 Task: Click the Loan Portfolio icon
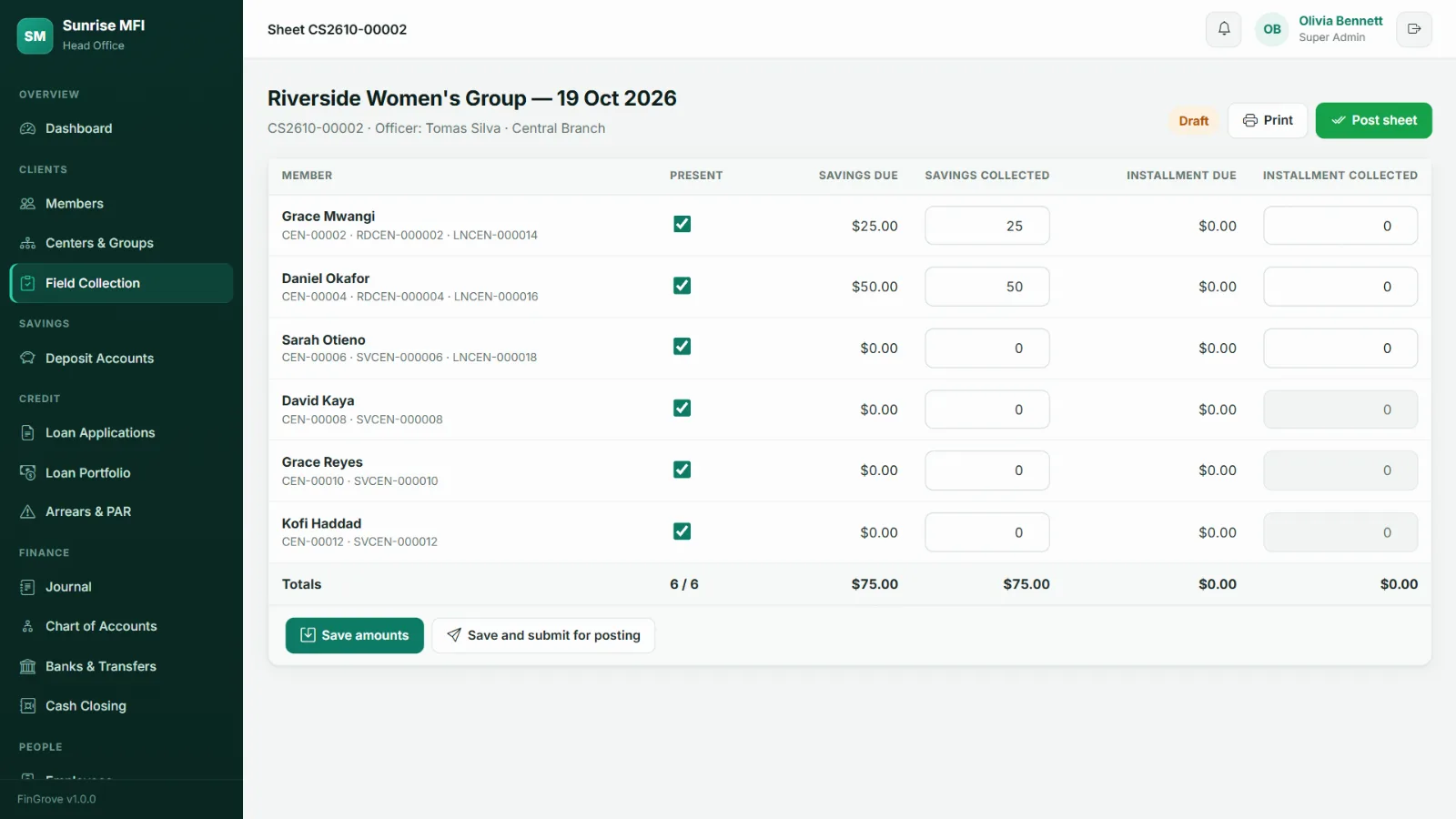point(28,473)
